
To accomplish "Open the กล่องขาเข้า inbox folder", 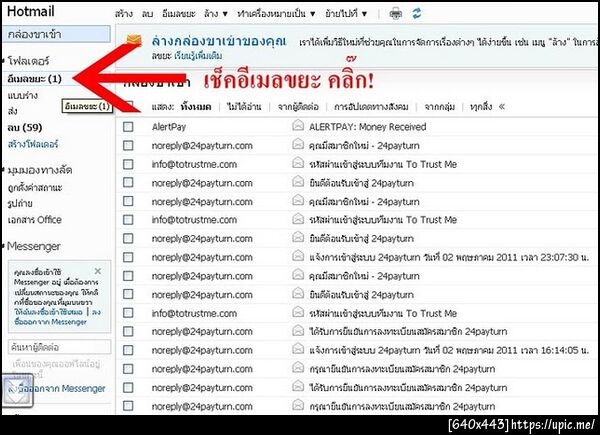I will pyautogui.click(x=57, y=34).
